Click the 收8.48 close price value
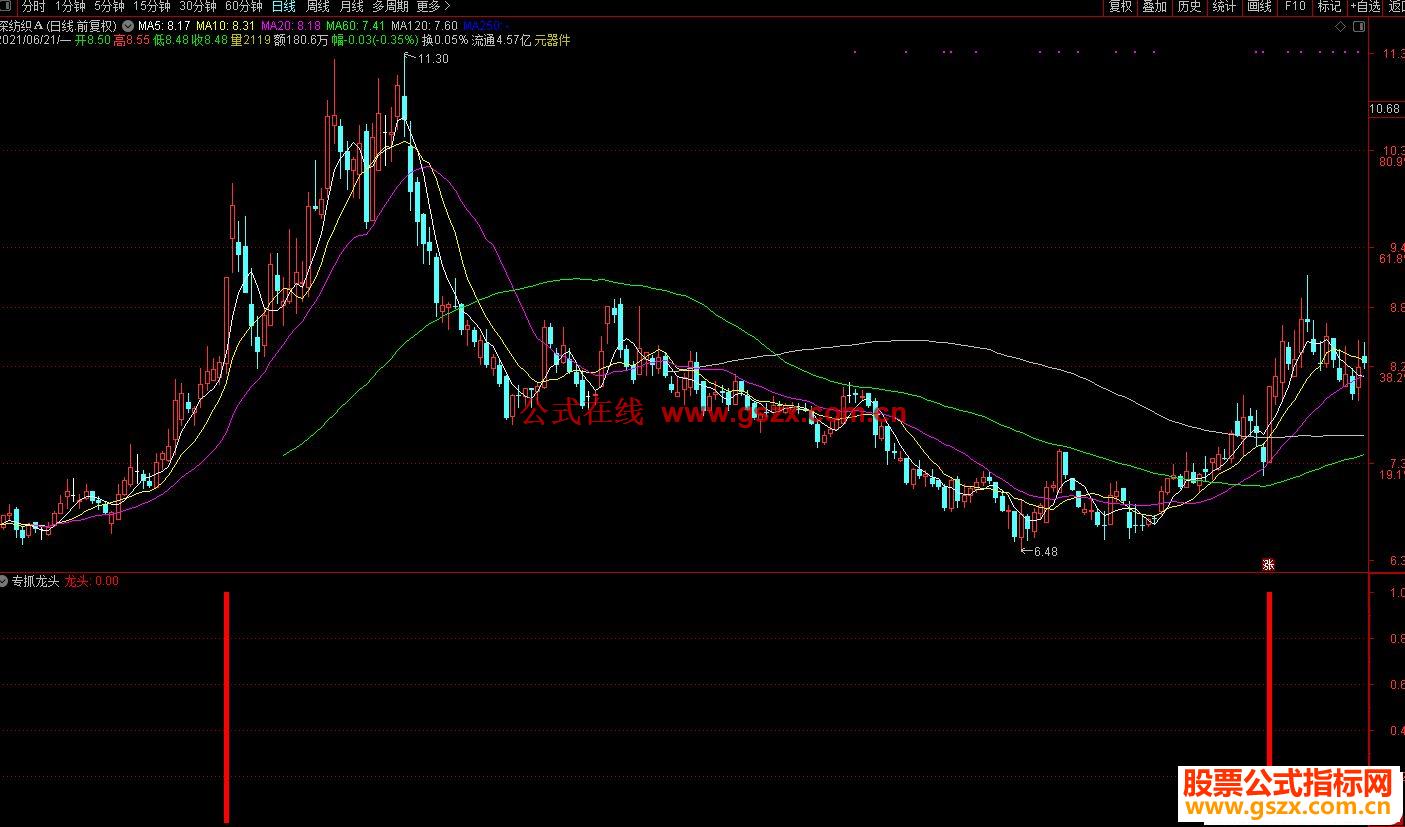Screen dimensions: 1405x827 click(x=211, y=40)
